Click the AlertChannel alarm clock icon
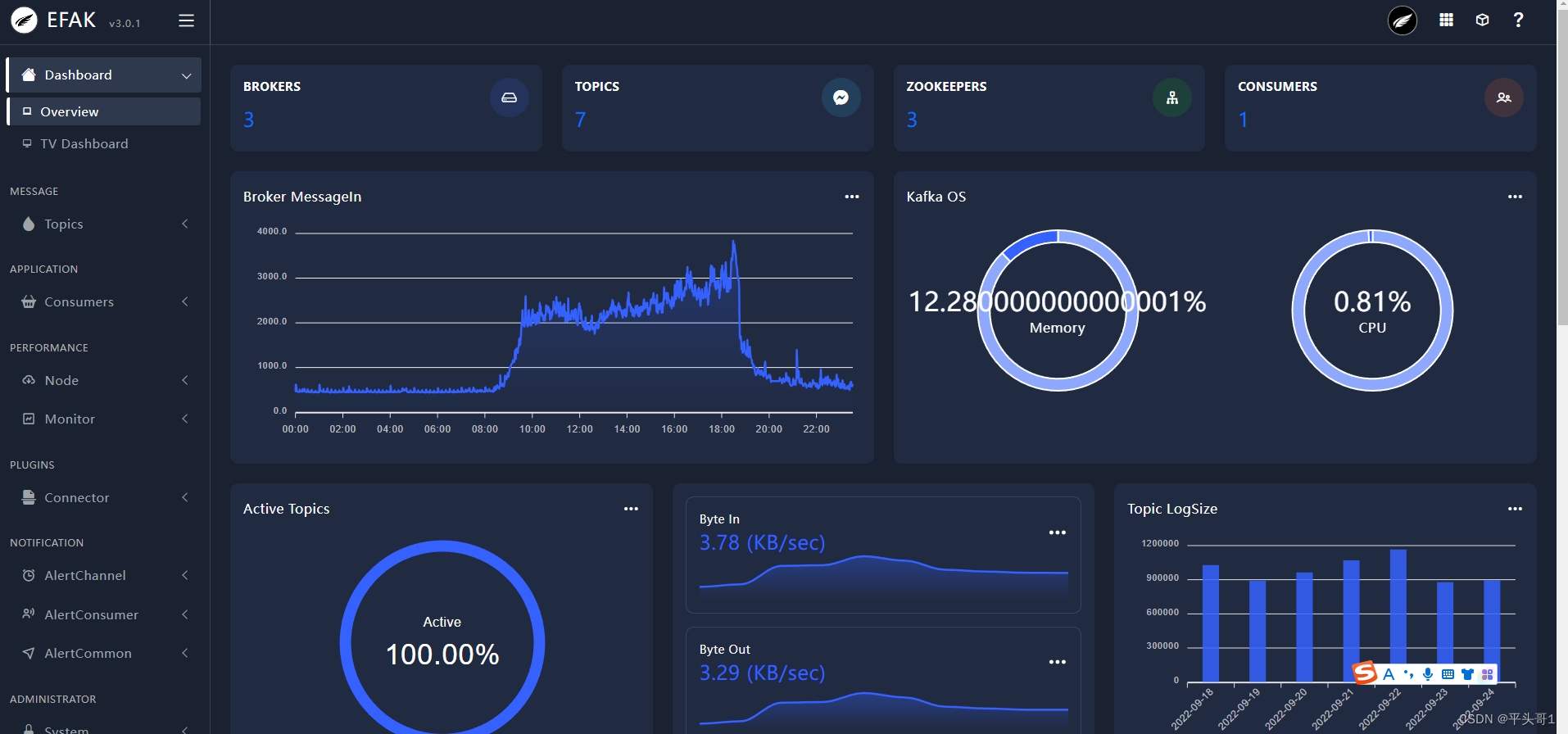This screenshot has height=734, width=1568. 29,575
